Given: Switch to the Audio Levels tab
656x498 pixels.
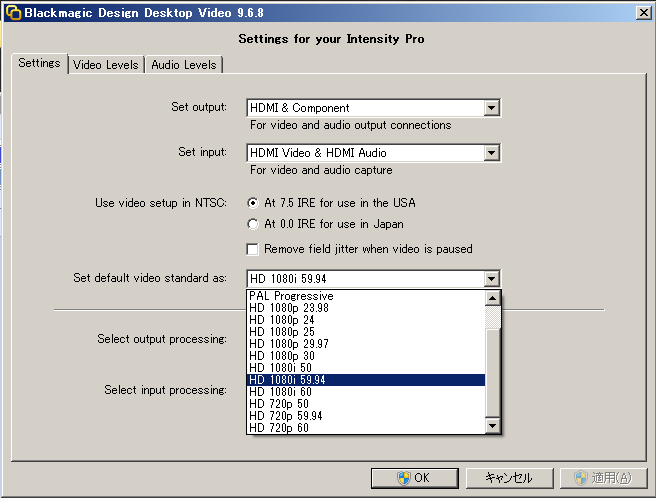Looking at the screenshot, I should (x=184, y=65).
